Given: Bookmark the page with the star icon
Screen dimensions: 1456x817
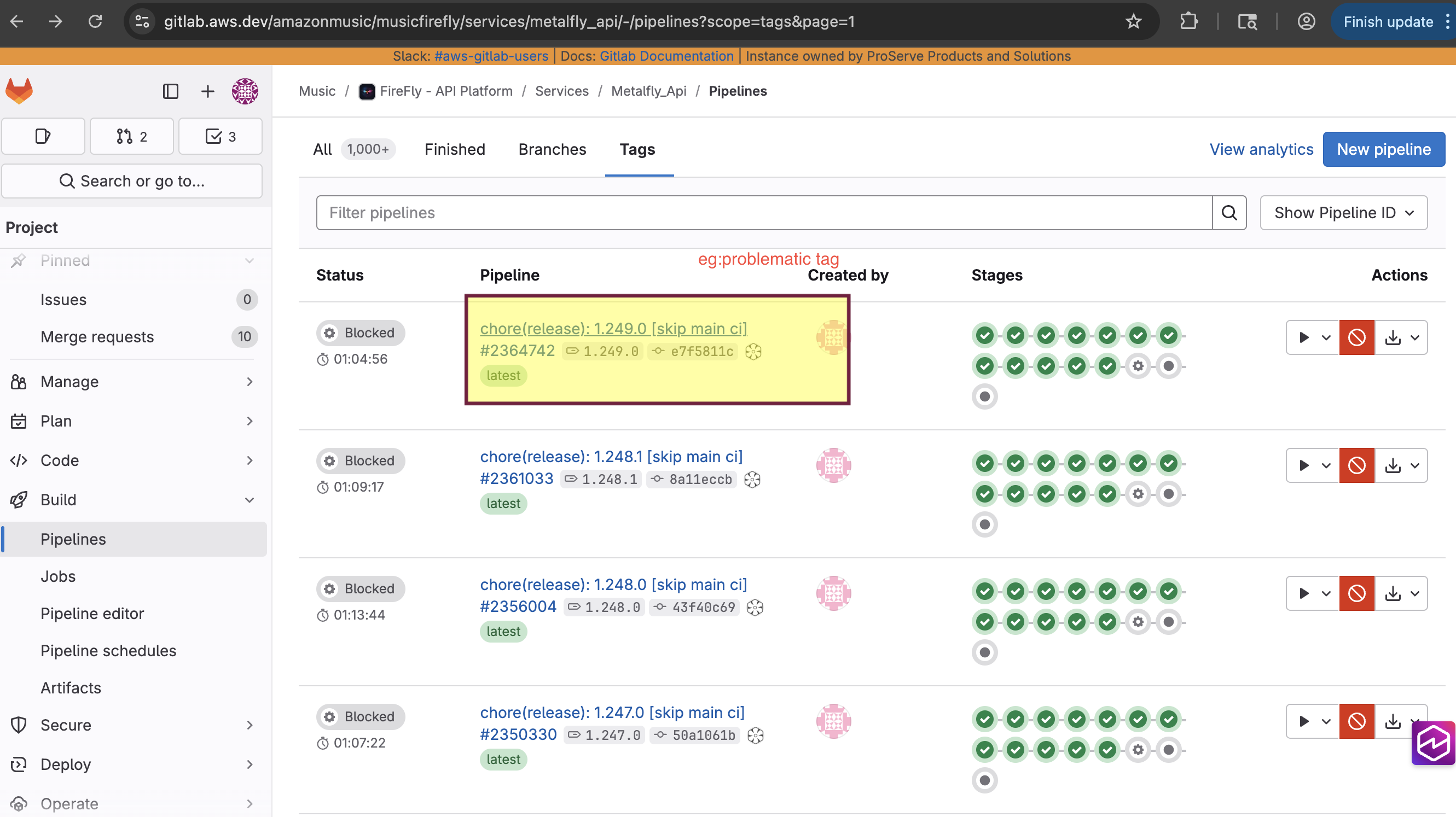Looking at the screenshot, I should [1133, 21].
